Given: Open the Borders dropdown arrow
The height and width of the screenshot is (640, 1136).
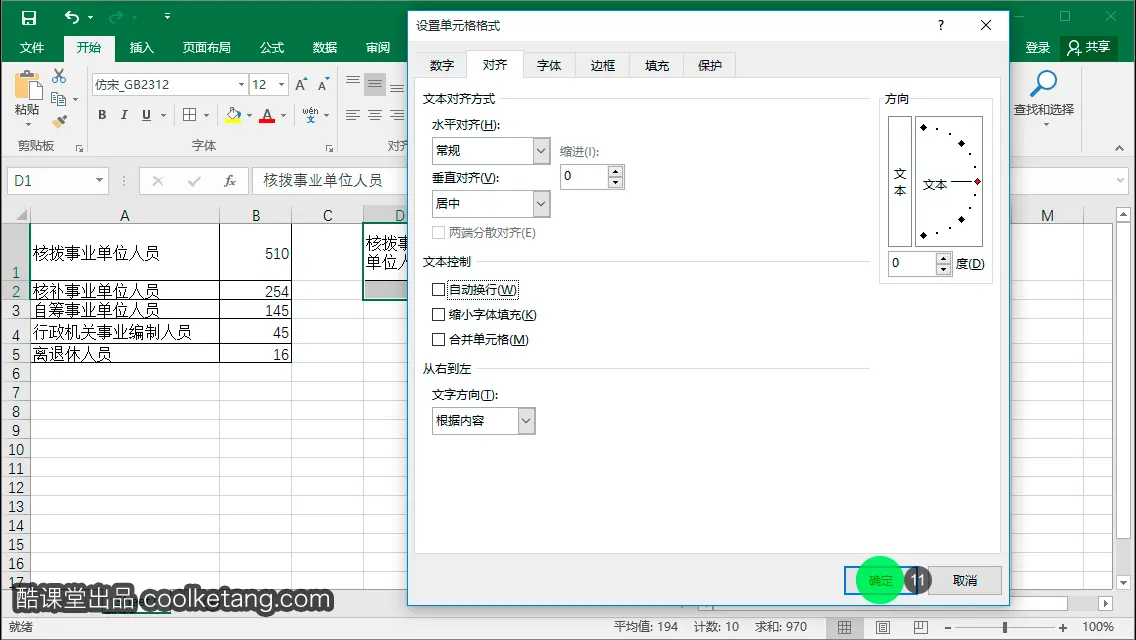Looking at the screenshot, I should coord(206,115).
